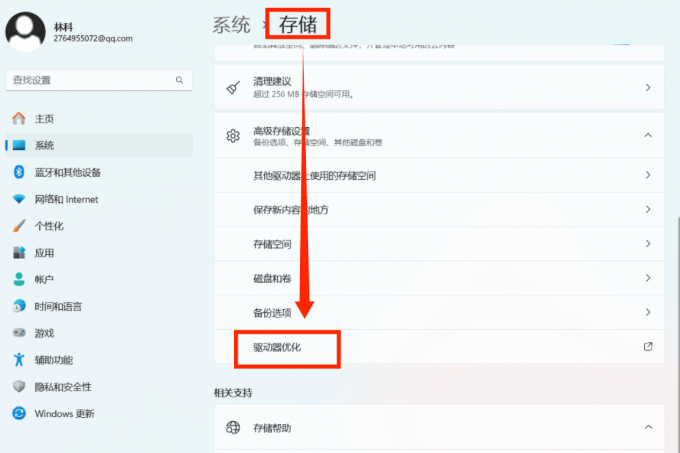Click the 高级存储设置 gear icon

(x=233, y=136)
